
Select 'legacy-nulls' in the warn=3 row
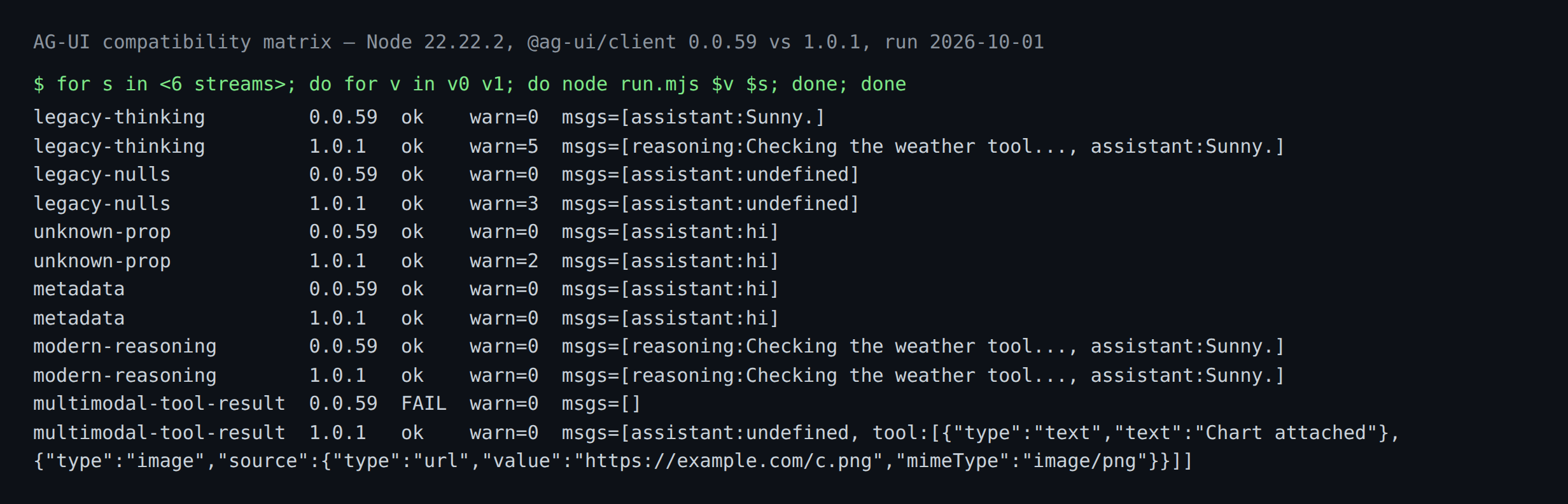pos(102,204)
